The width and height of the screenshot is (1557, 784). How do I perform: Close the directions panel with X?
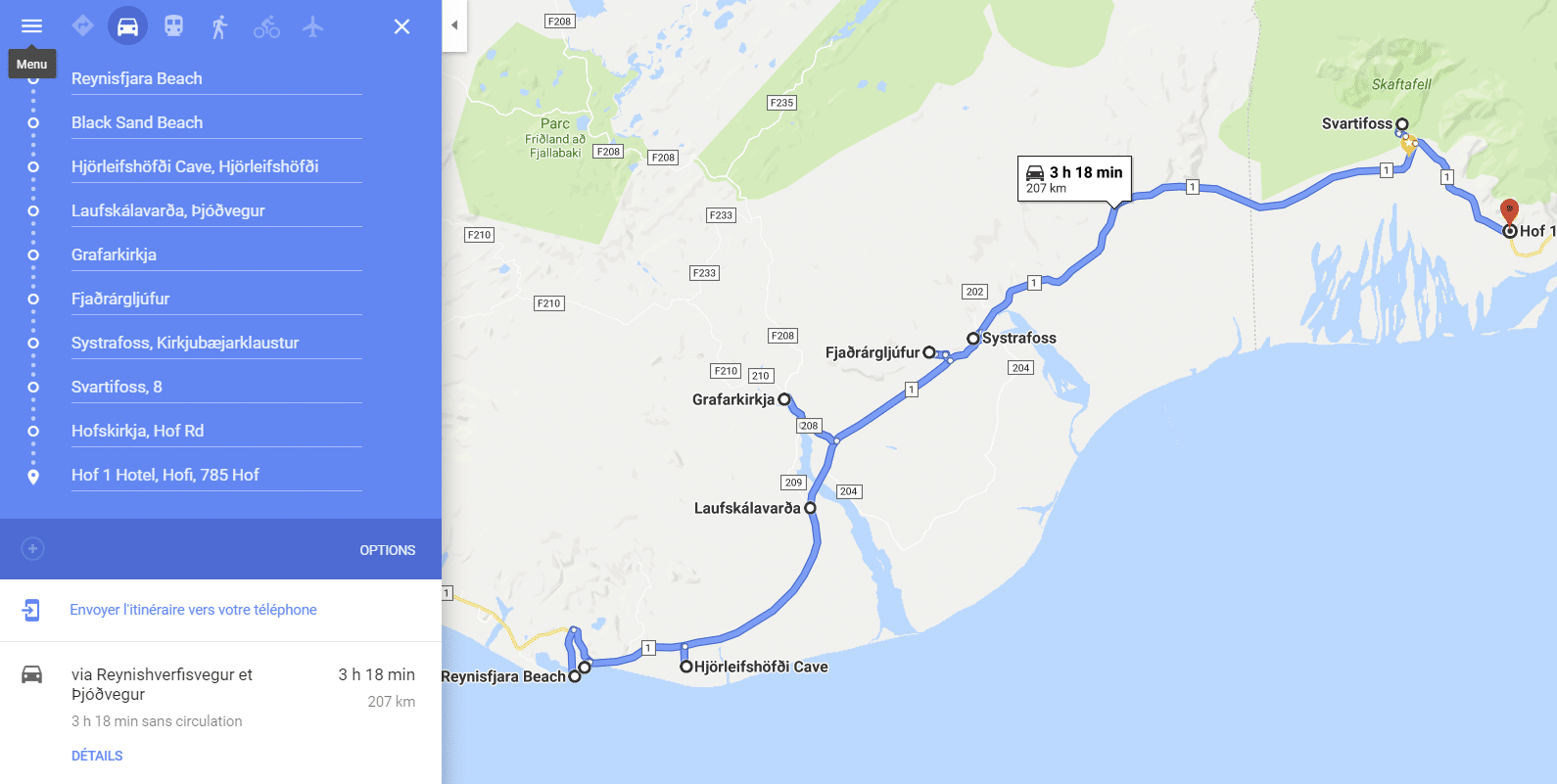401,26
